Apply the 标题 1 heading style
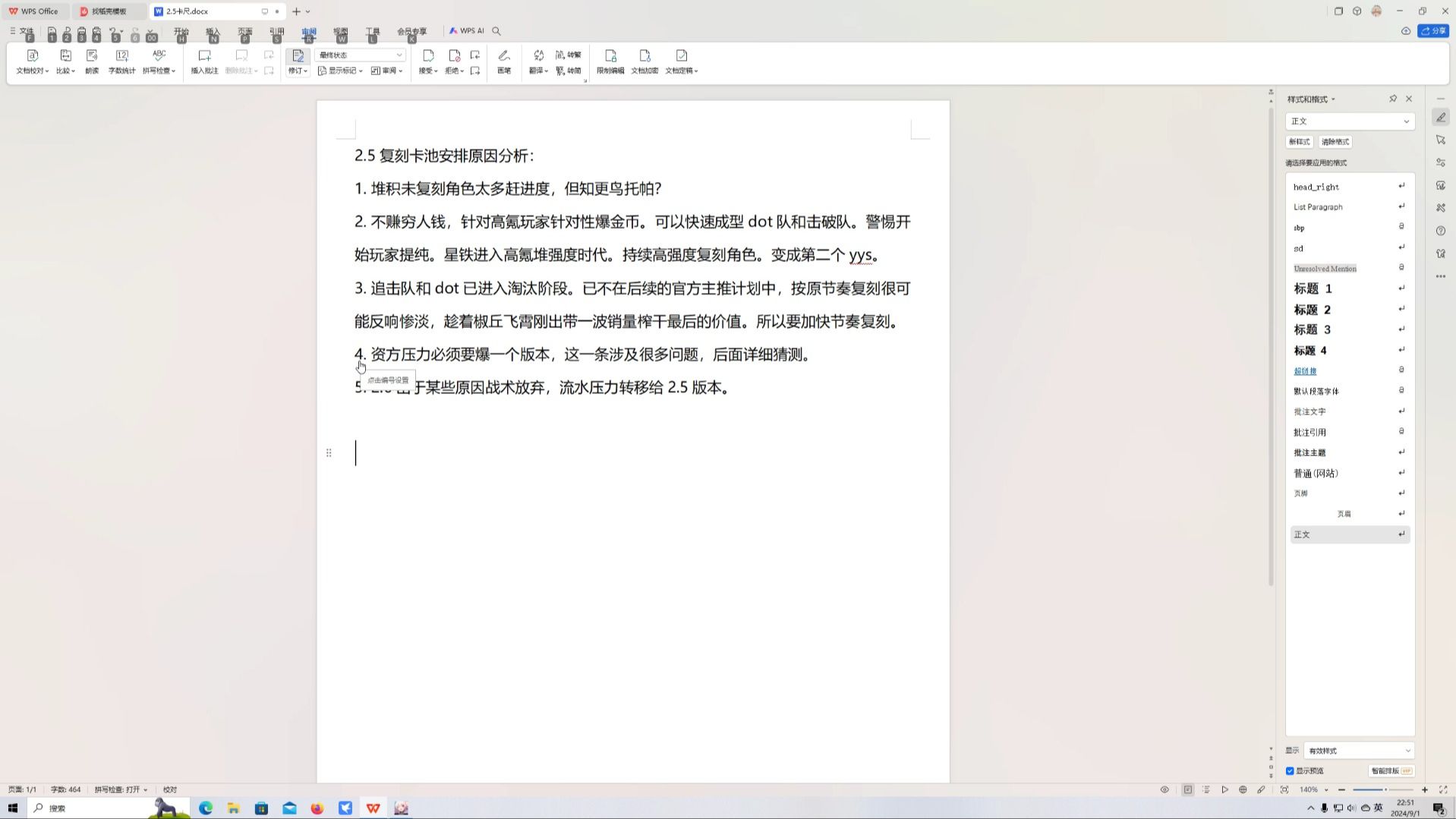1456x819 pixels. [1350, 288]
